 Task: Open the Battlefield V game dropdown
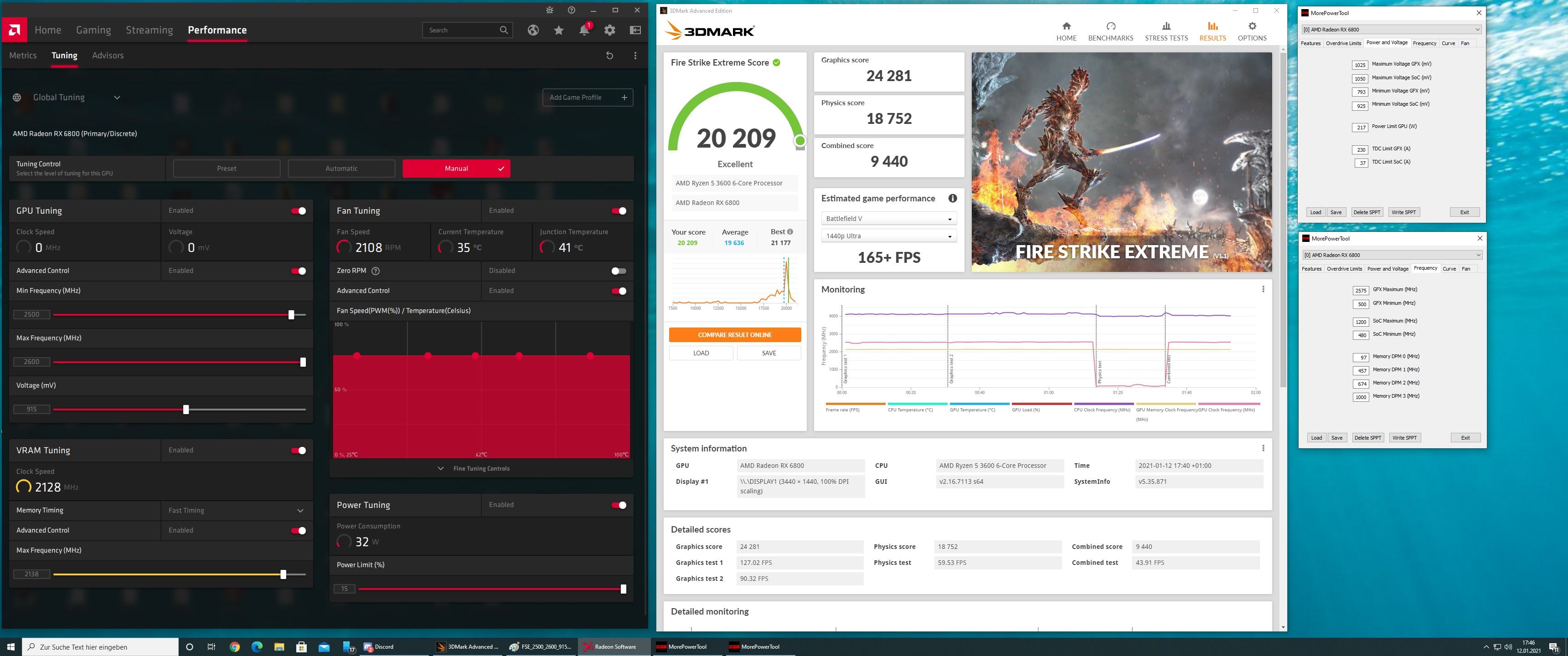(x=888, y=219)
